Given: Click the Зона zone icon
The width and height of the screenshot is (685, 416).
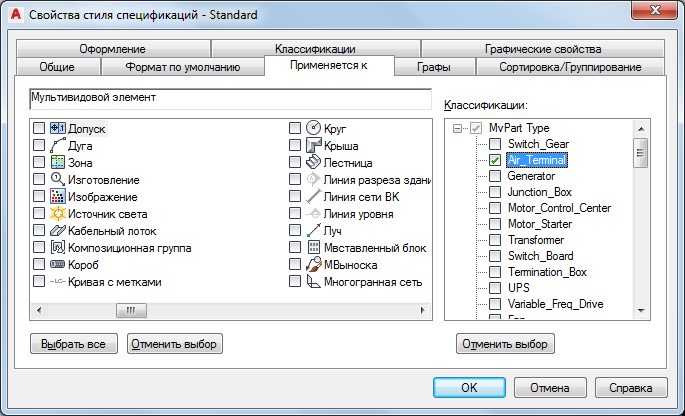Looking at the screenshot, I should [x=58, y=163].
